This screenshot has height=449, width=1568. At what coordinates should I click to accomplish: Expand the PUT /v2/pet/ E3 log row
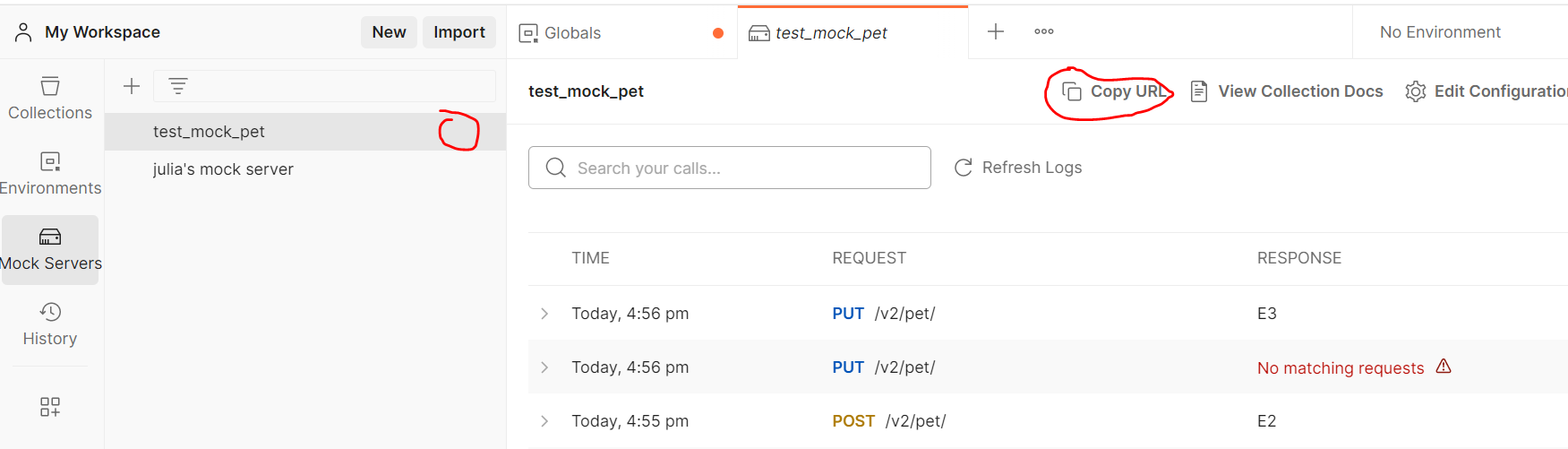[x=544, y=314]
